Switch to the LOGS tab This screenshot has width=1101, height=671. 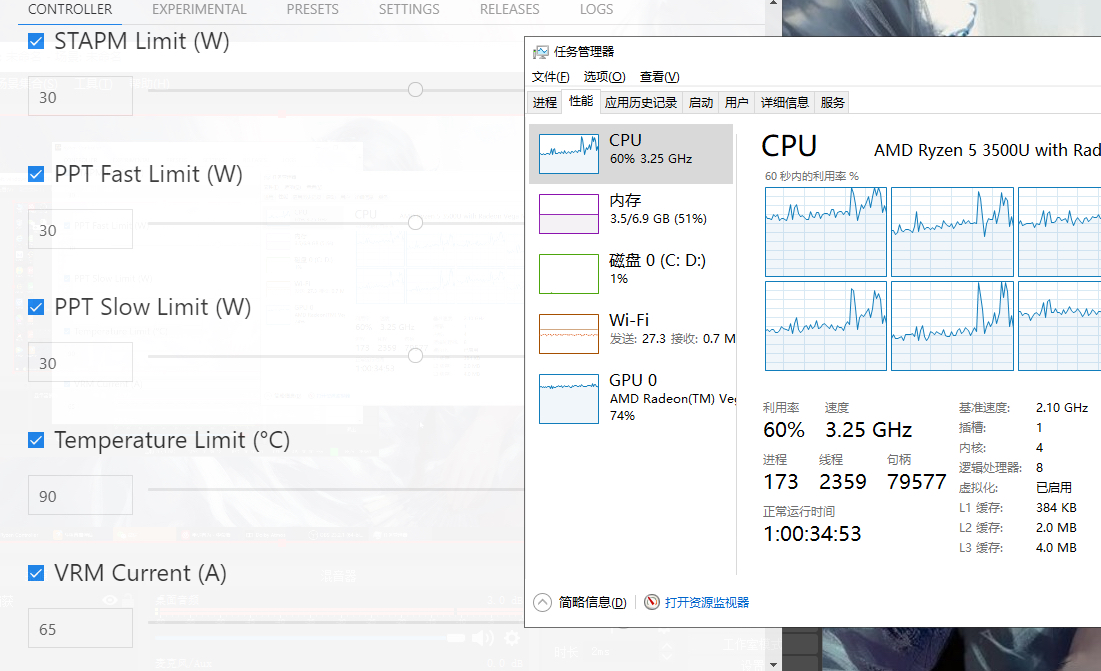coord(596,9)
